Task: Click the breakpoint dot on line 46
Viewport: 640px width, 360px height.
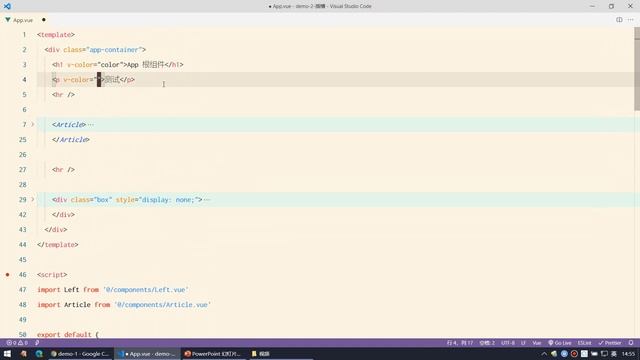Action: (x=7, y=275)
